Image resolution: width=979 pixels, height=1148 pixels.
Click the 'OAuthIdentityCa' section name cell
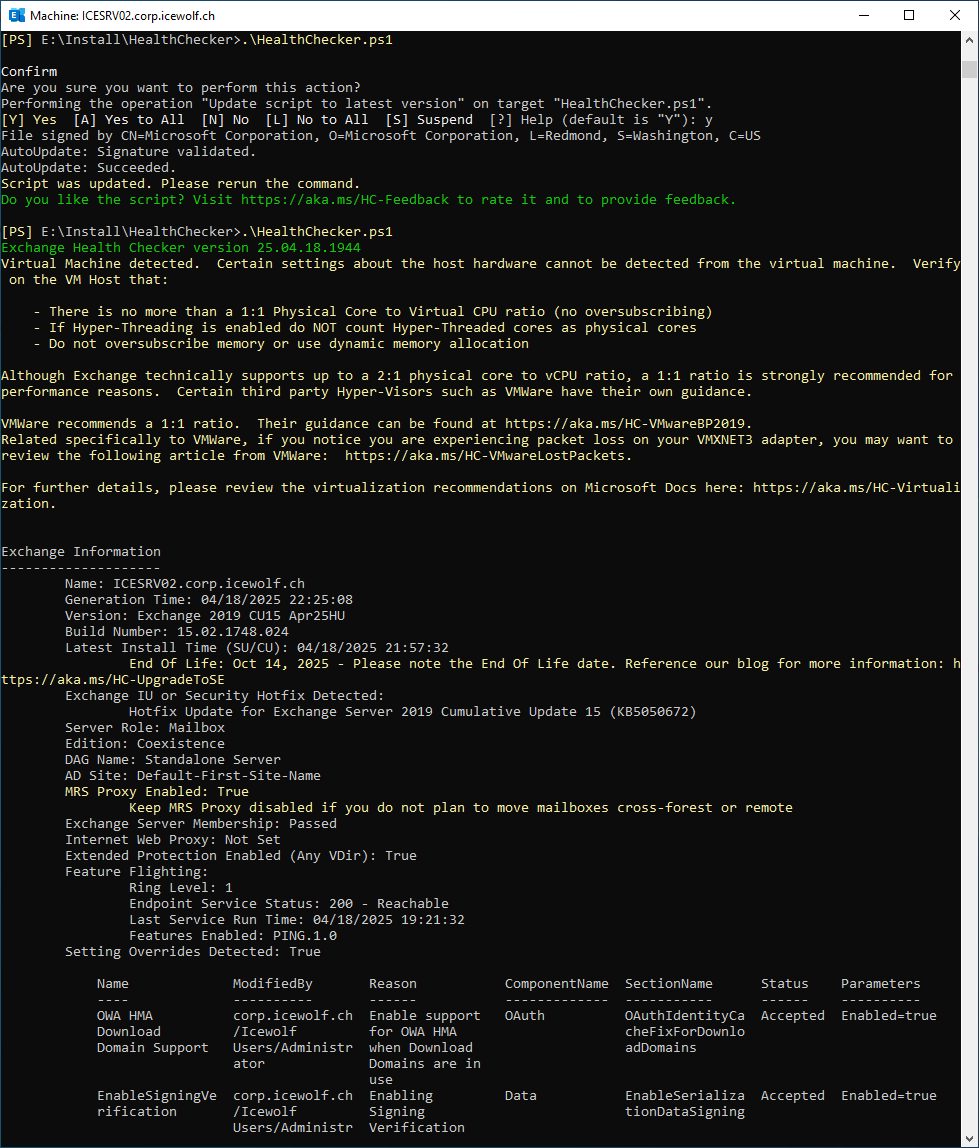pyautogui.click(x=685, y=1016)
